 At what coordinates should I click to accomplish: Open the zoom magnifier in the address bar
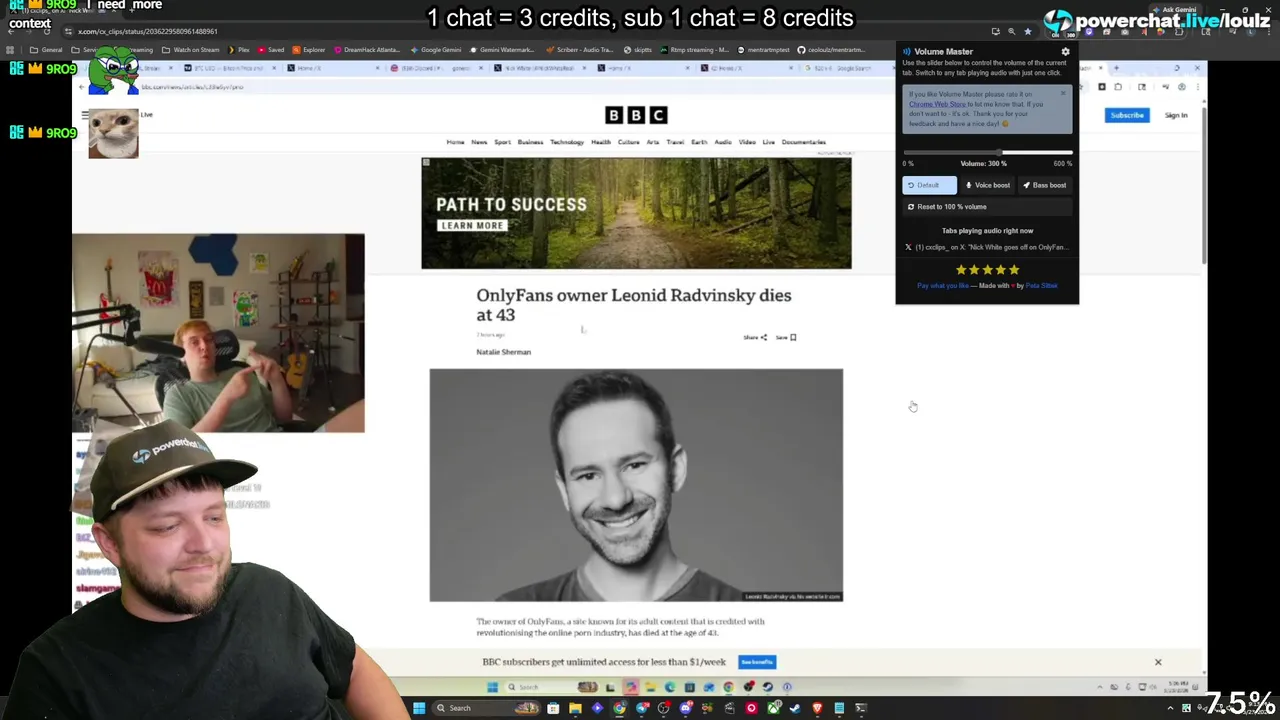click(1011, 31)
